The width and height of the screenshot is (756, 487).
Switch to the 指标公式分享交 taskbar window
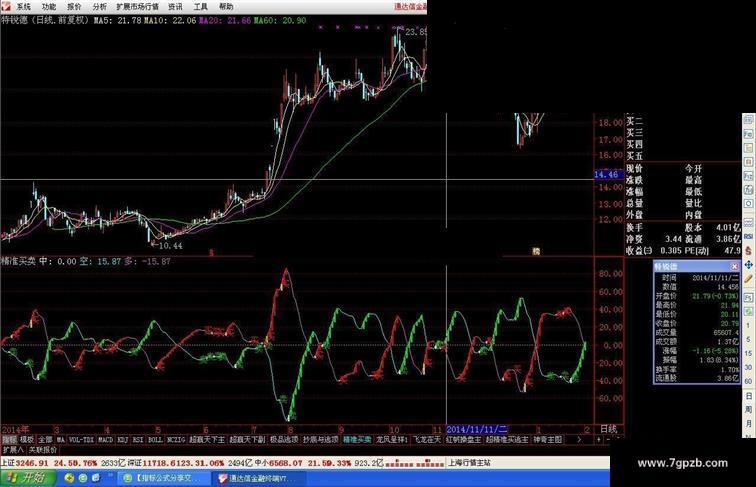click(x=164, y=478)
